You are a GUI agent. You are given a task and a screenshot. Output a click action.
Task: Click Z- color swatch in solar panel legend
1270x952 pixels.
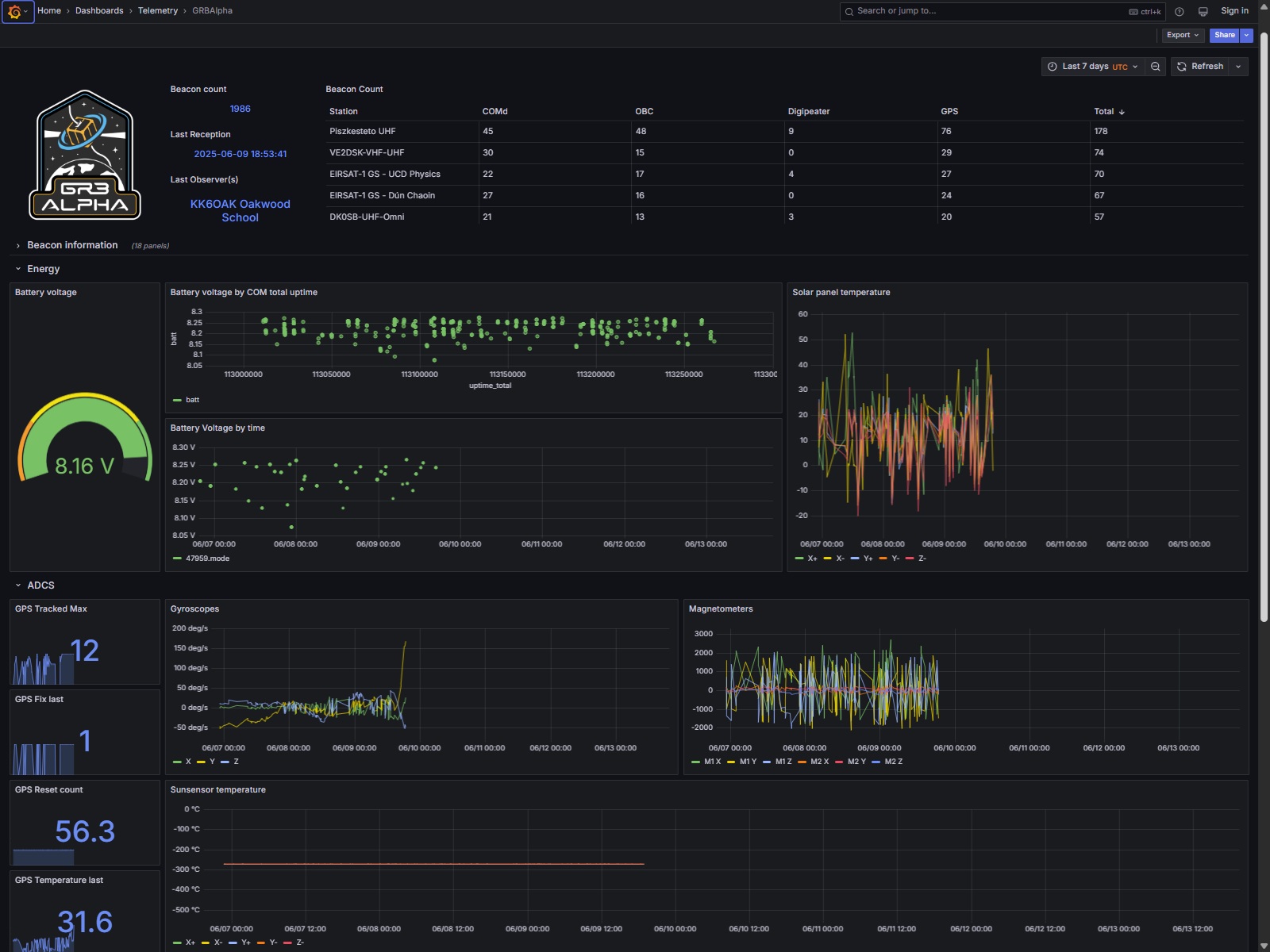910,559
